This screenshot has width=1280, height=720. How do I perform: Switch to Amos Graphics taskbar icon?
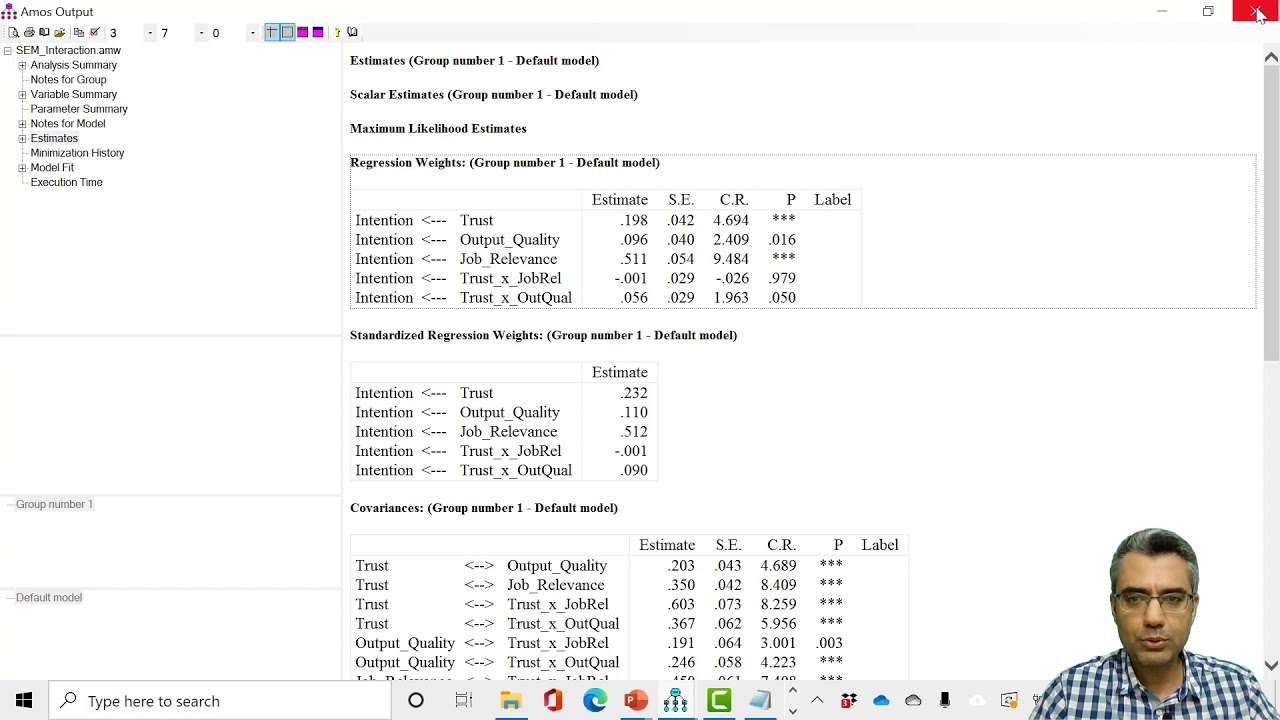point(676,701)
